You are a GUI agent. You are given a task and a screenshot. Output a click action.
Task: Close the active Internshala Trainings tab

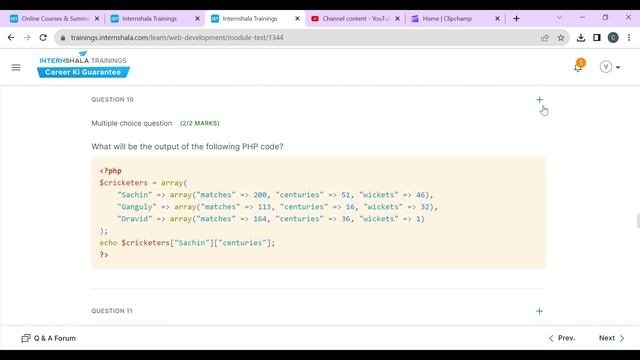tap(297, 19)
